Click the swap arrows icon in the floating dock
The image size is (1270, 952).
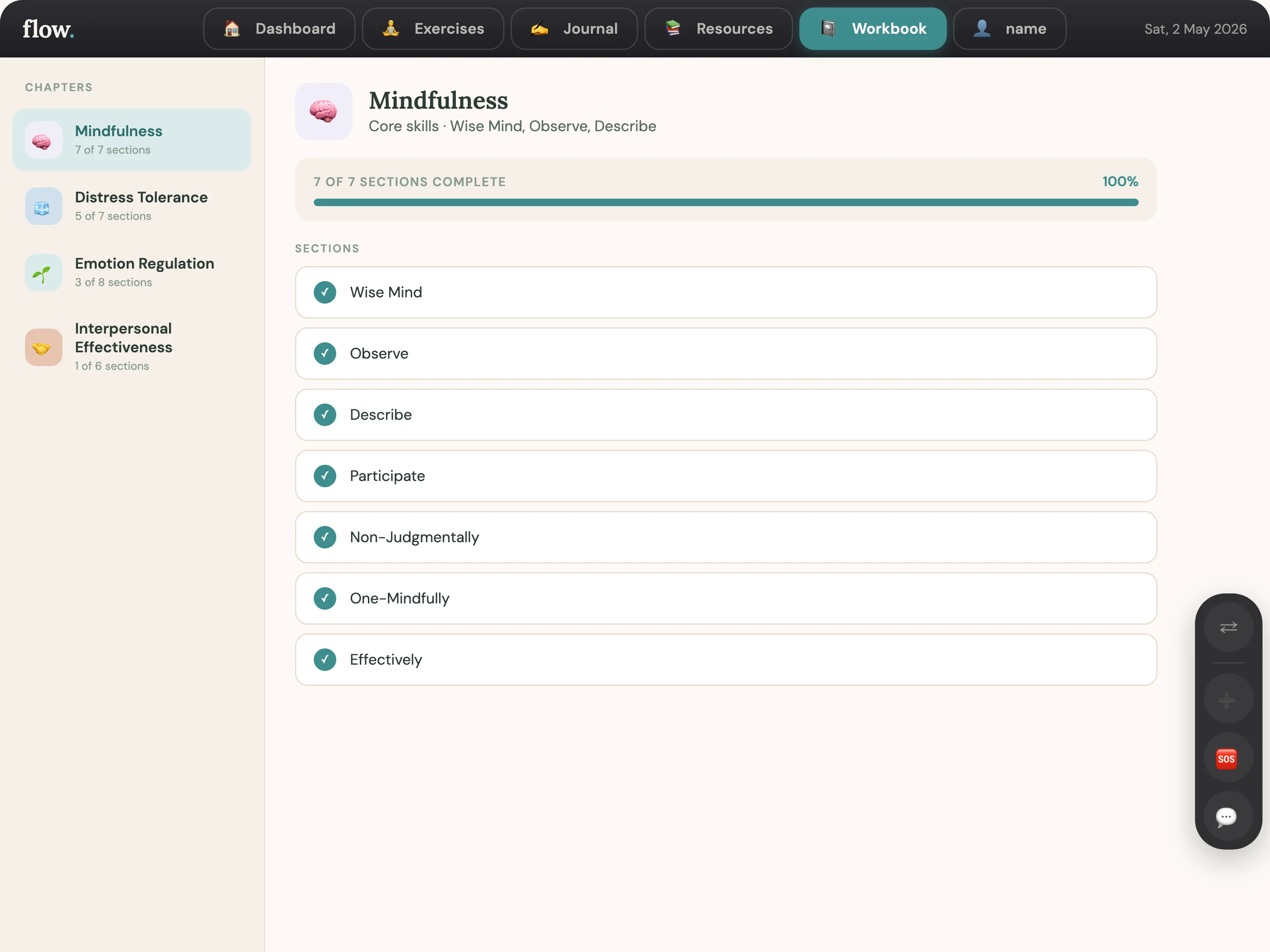coord(1229,627)
